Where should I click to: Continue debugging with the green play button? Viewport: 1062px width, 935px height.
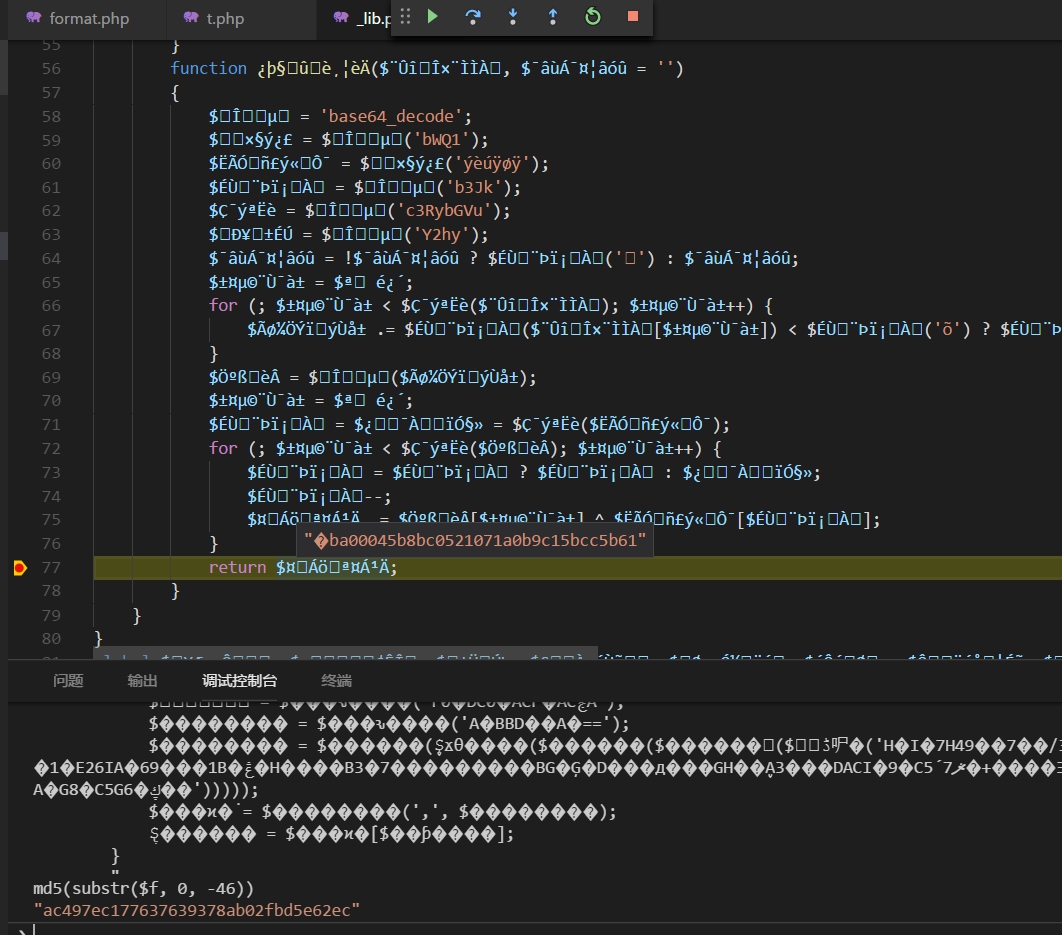point(433,16)
